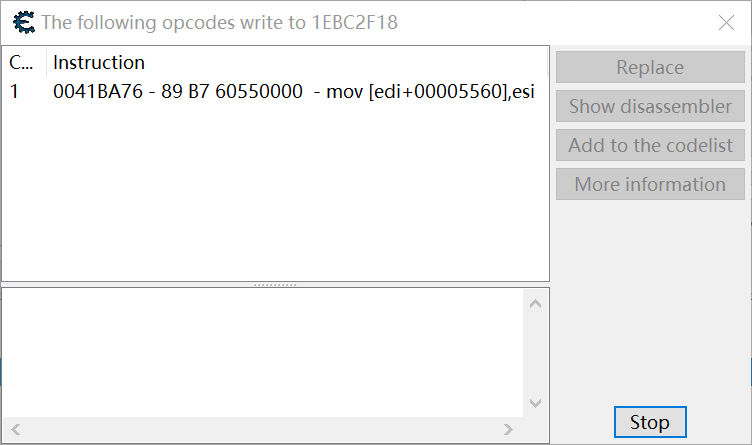The height and width of the screenshot is (445, 752).
Task: Click the up arrow in lower pane scrollbar
Action: pyautogui.click(x=535, y=304)
